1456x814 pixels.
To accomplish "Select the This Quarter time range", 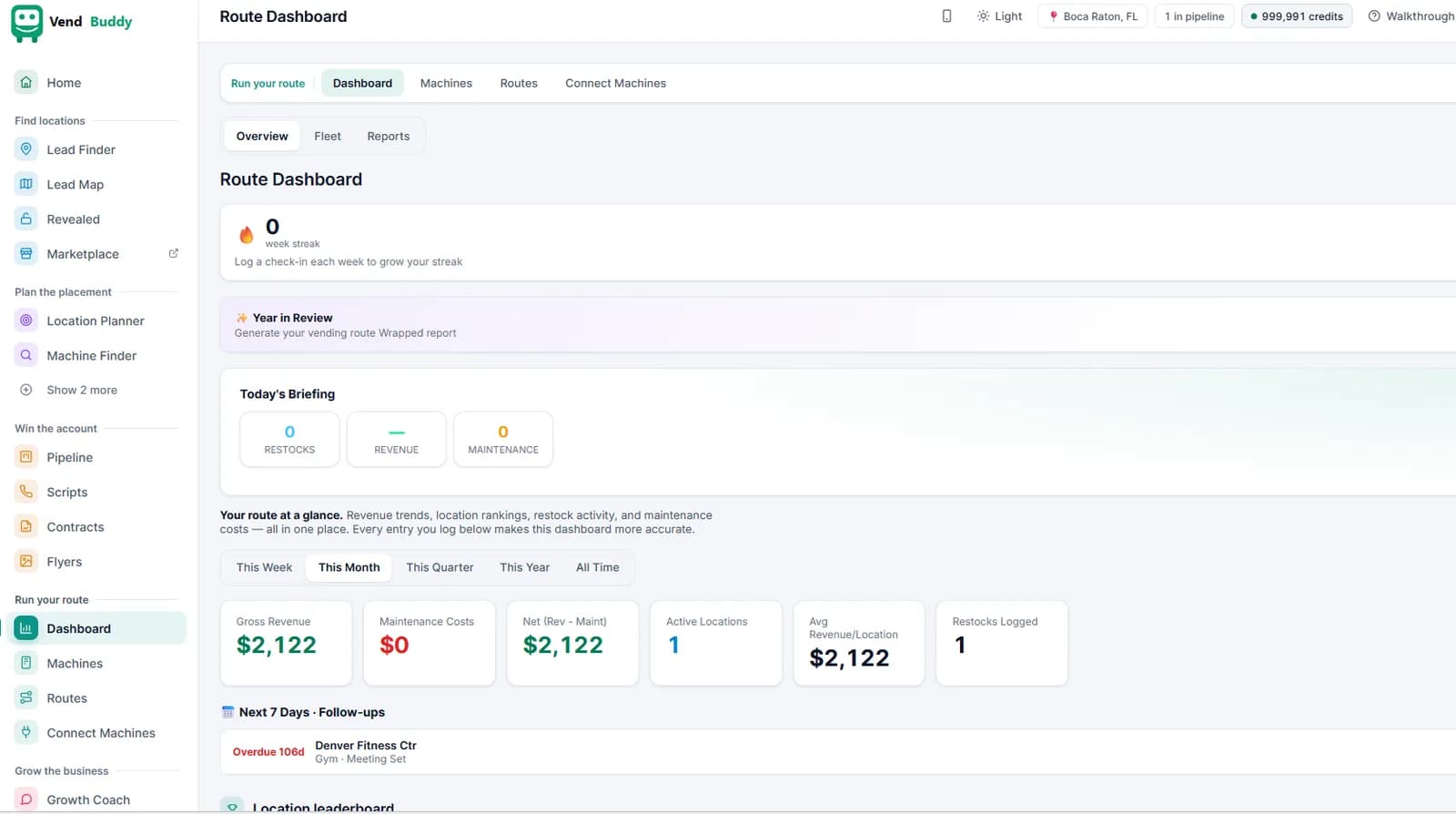I will [x=440, y=567].
